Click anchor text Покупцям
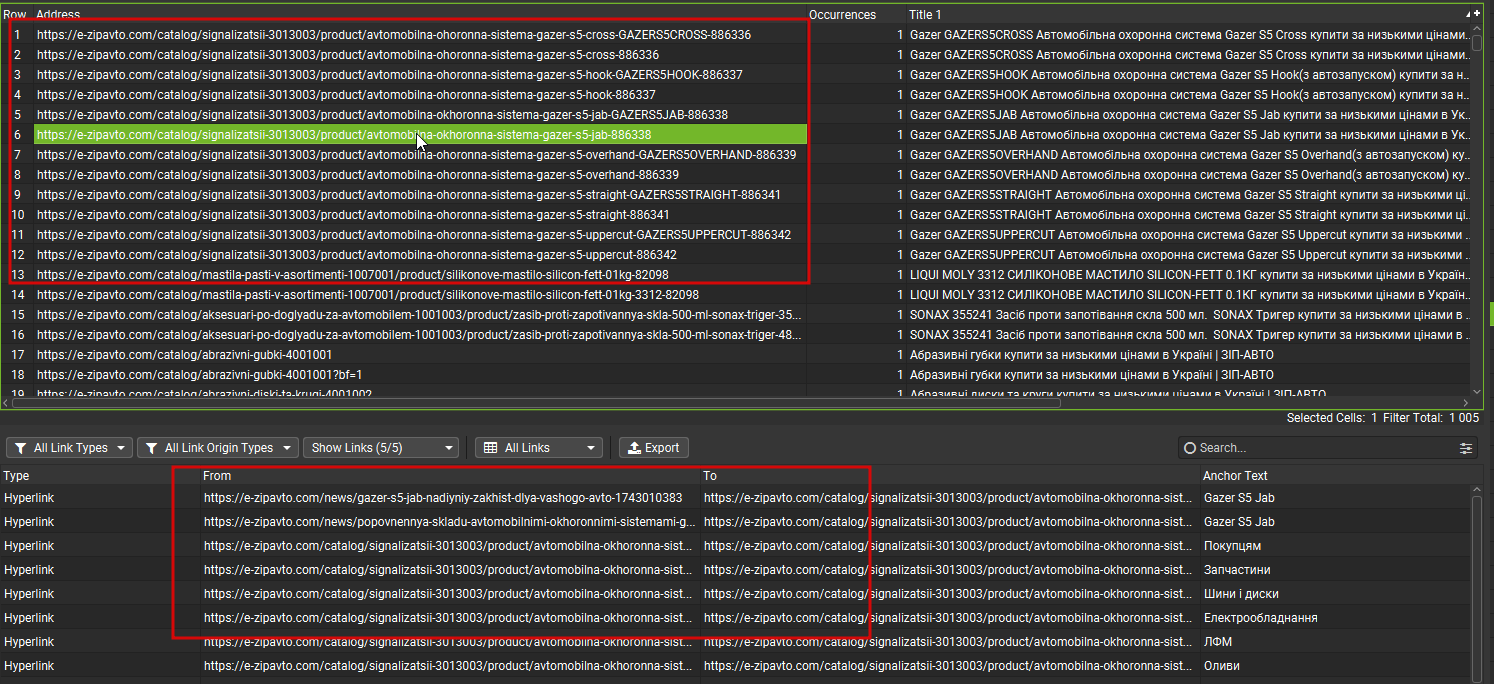The height and width of the screenshot is (684, 1494). (1232, 545)
